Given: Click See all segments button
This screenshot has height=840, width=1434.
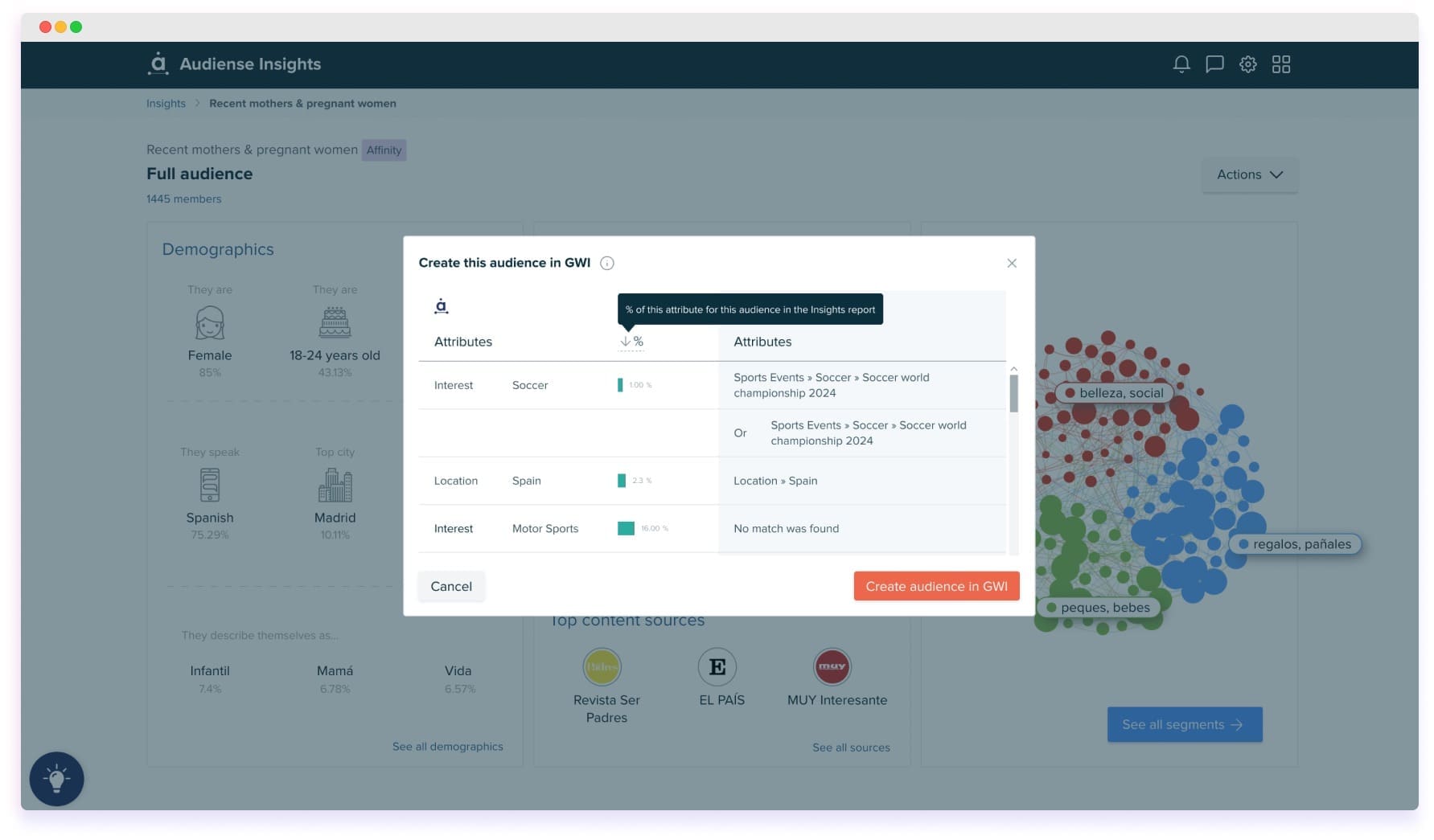Looking at the screenshot, I should (1184, 724).
